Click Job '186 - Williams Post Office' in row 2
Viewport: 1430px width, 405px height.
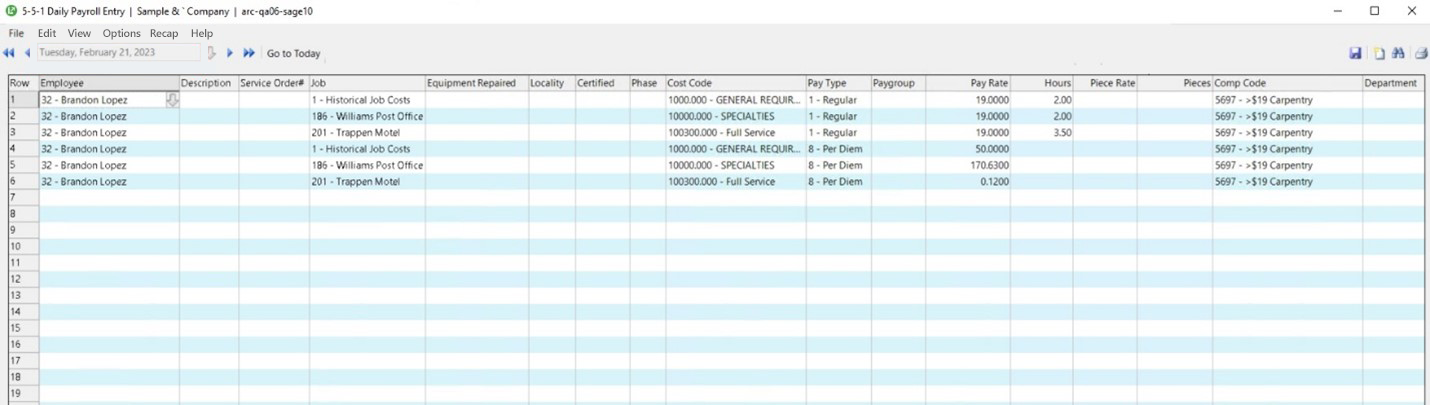click(x=367, y=116)
